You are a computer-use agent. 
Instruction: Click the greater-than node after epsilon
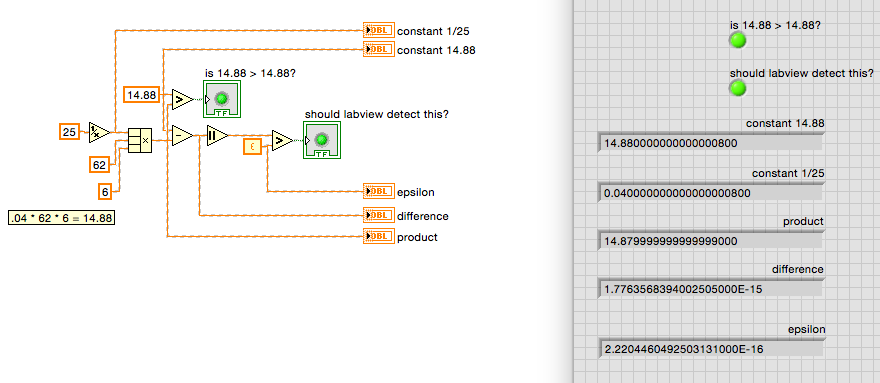282,141
